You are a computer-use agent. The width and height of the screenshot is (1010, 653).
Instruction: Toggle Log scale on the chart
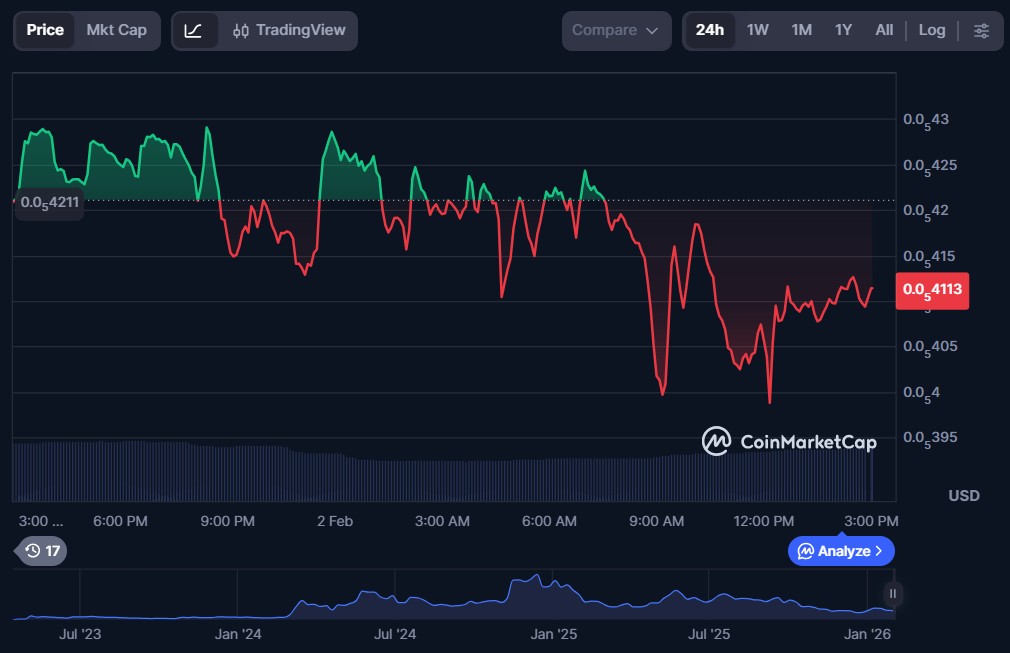point(931,30)
